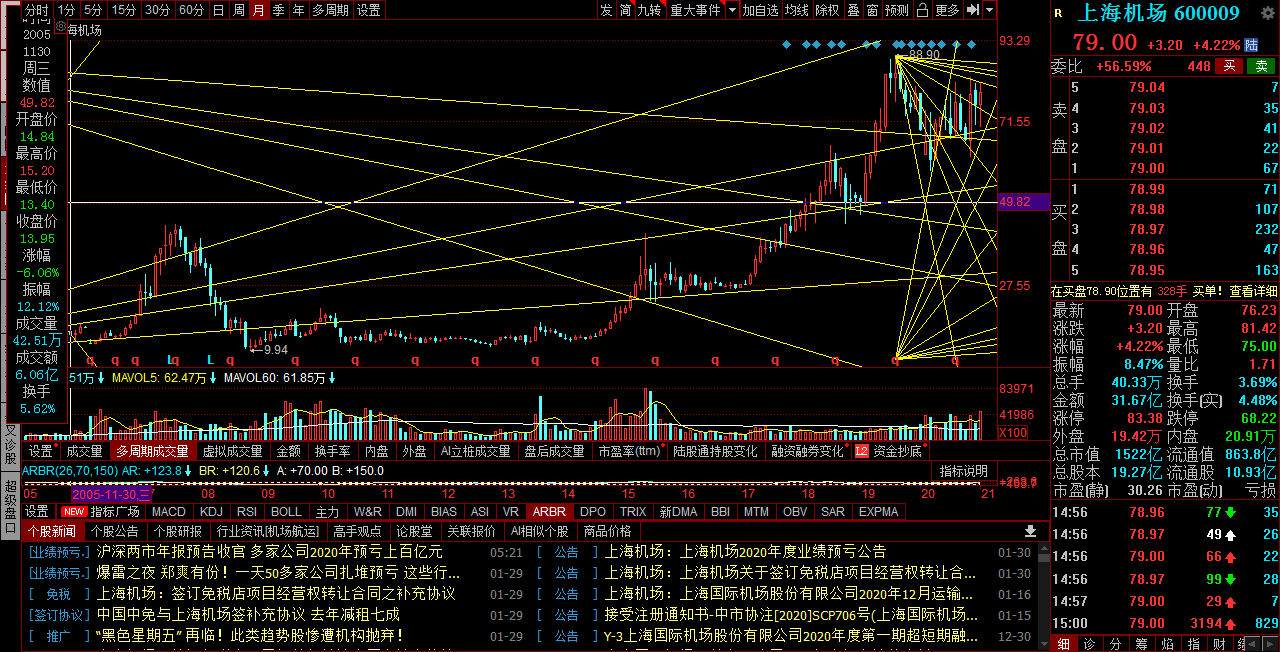
Task: Toggle 窗 window mode
Action: pos(872,10)
